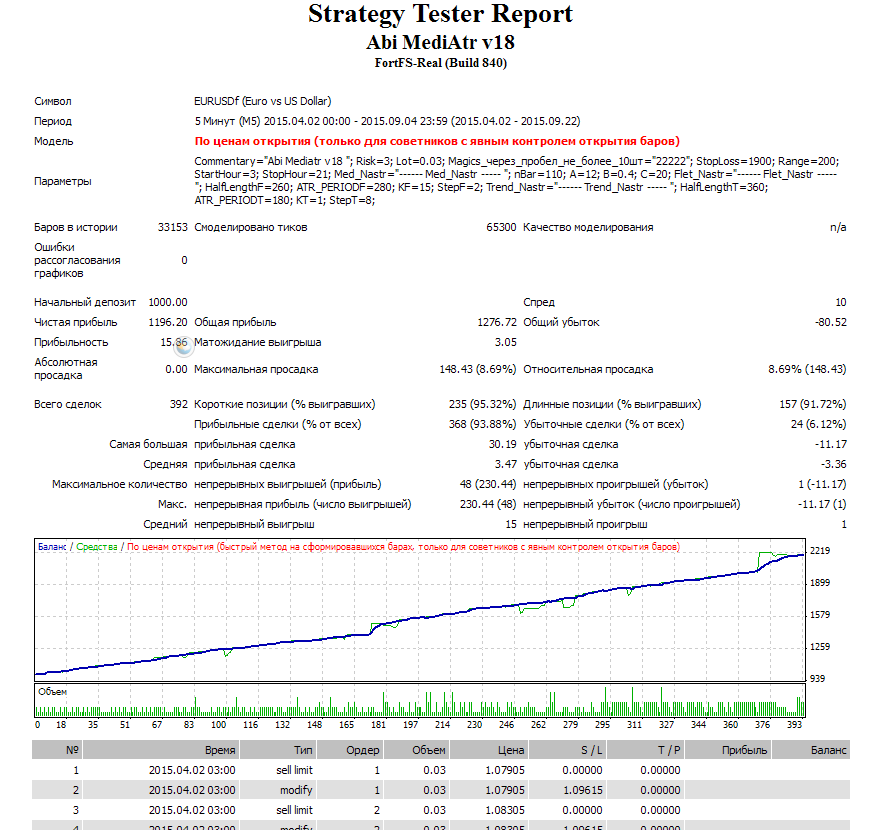Viewport: 882px width, 830px height.
Task: Click the 939 value on chart axis
Action: (x=817, y=679)
